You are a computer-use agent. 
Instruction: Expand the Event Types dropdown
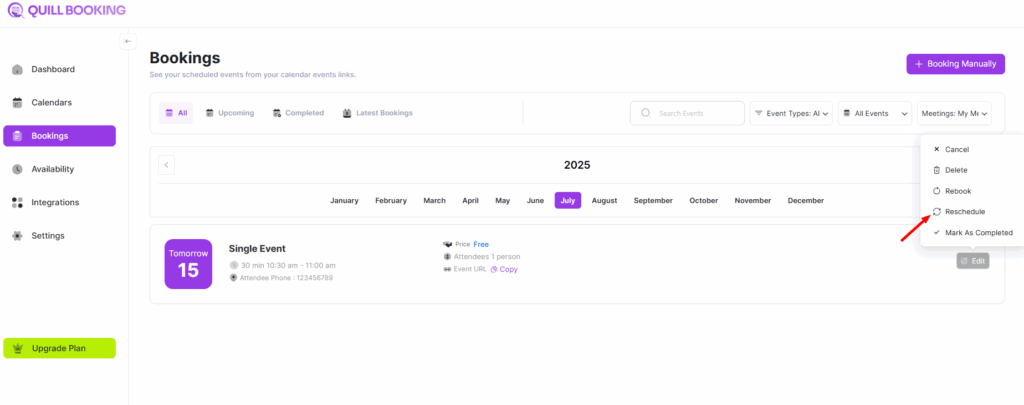click(790, 114)
